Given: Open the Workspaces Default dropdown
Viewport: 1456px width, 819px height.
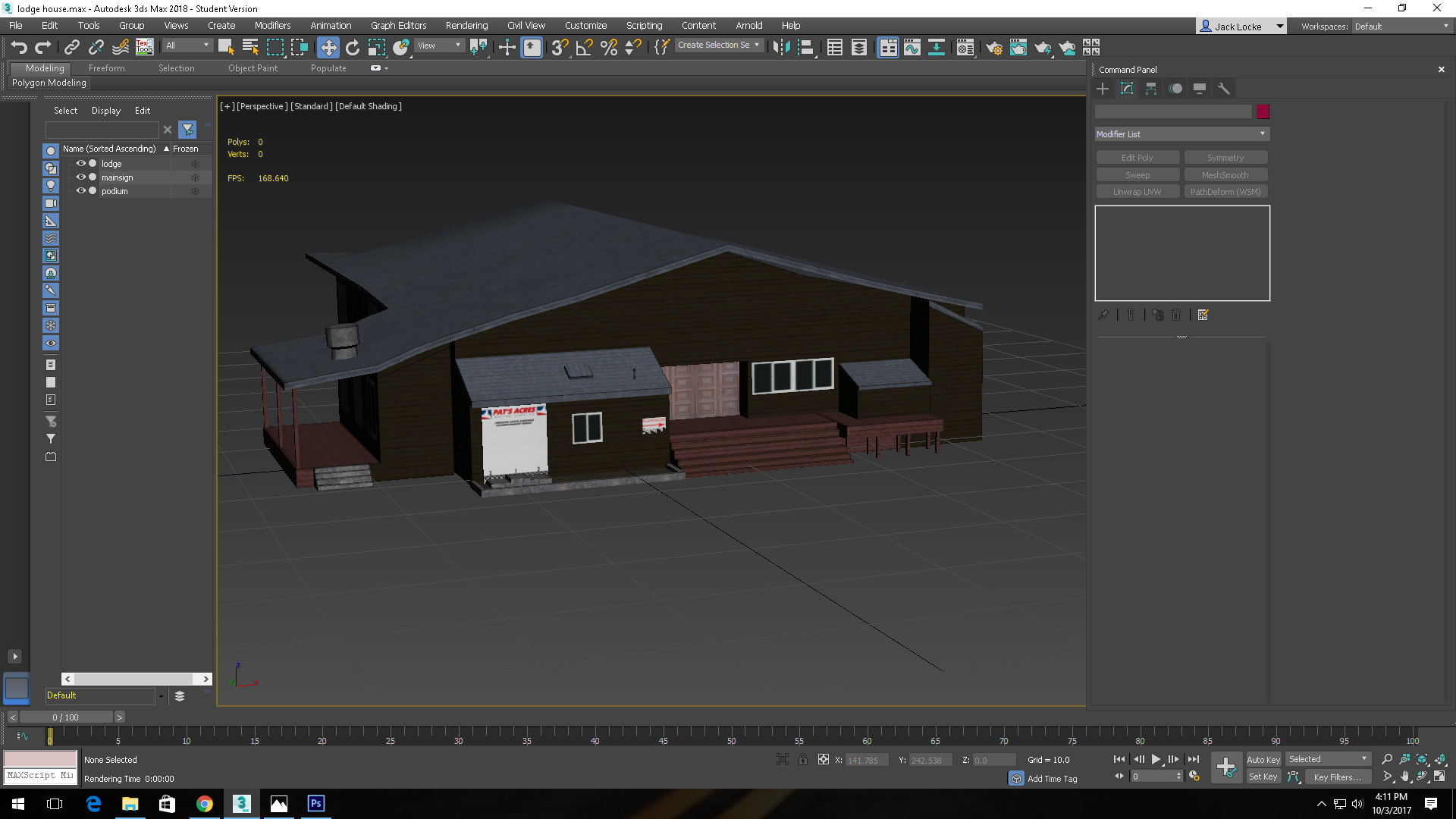Looking at the screenshot, I should (1402, 27).
